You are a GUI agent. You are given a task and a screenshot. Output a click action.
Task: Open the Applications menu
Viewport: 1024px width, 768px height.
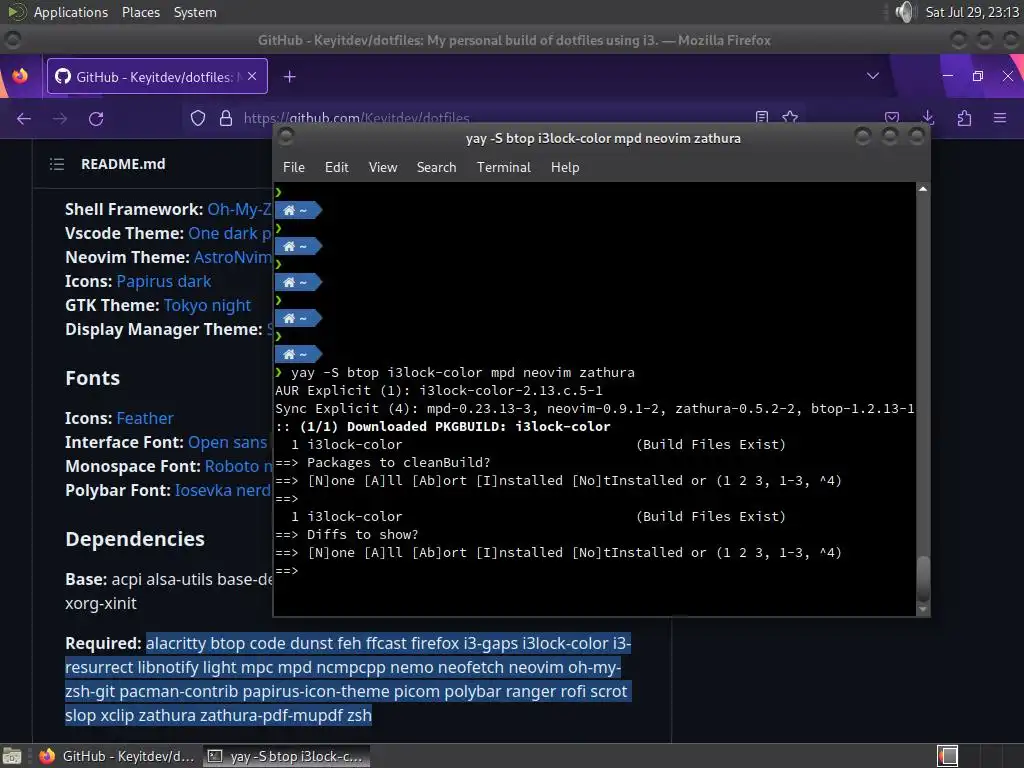point(71,12)
